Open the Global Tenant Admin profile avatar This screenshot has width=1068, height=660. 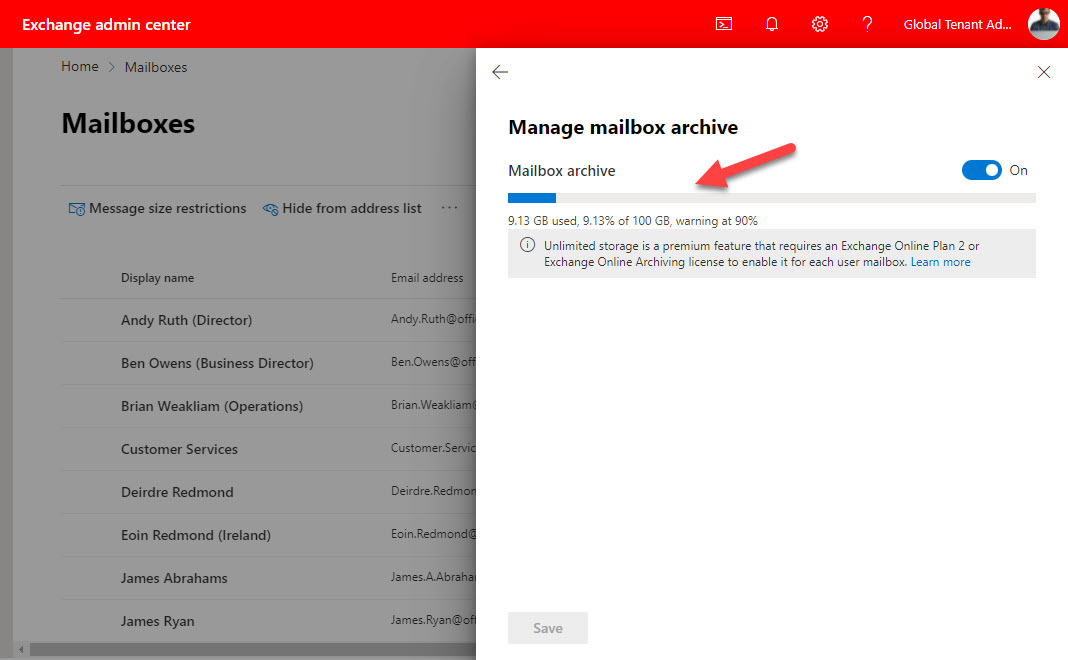click(x=1043, y=23)
